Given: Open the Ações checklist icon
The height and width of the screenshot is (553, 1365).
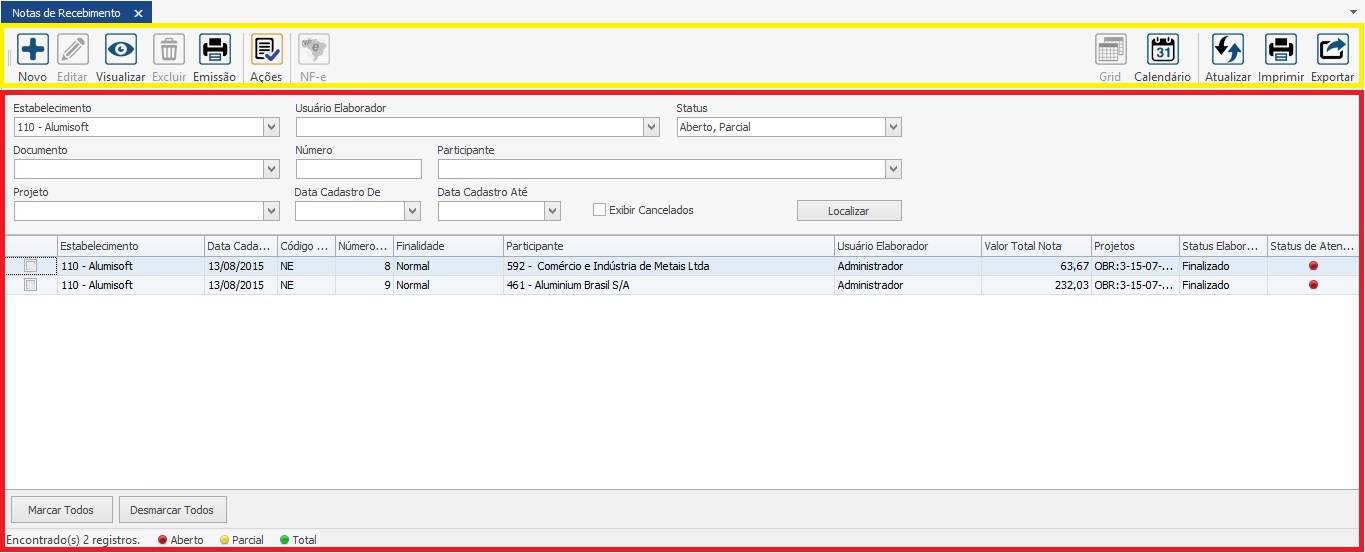Looking at the screenshot, I should 266,50.
